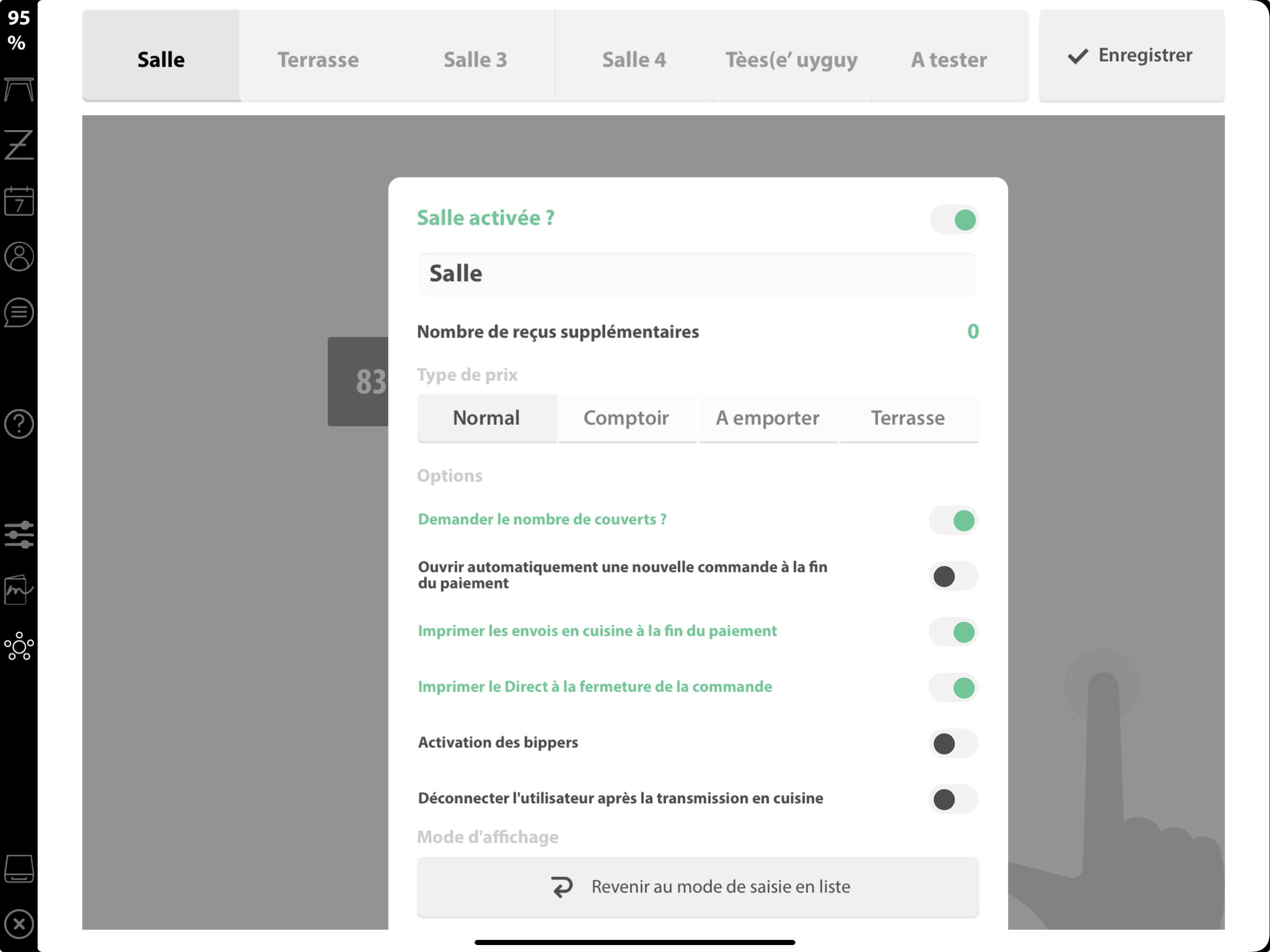Viewport: 1270px width, 952px height.
Task: Toggle Imprimer le Direct à la fermeture
Action: (953, 688)
